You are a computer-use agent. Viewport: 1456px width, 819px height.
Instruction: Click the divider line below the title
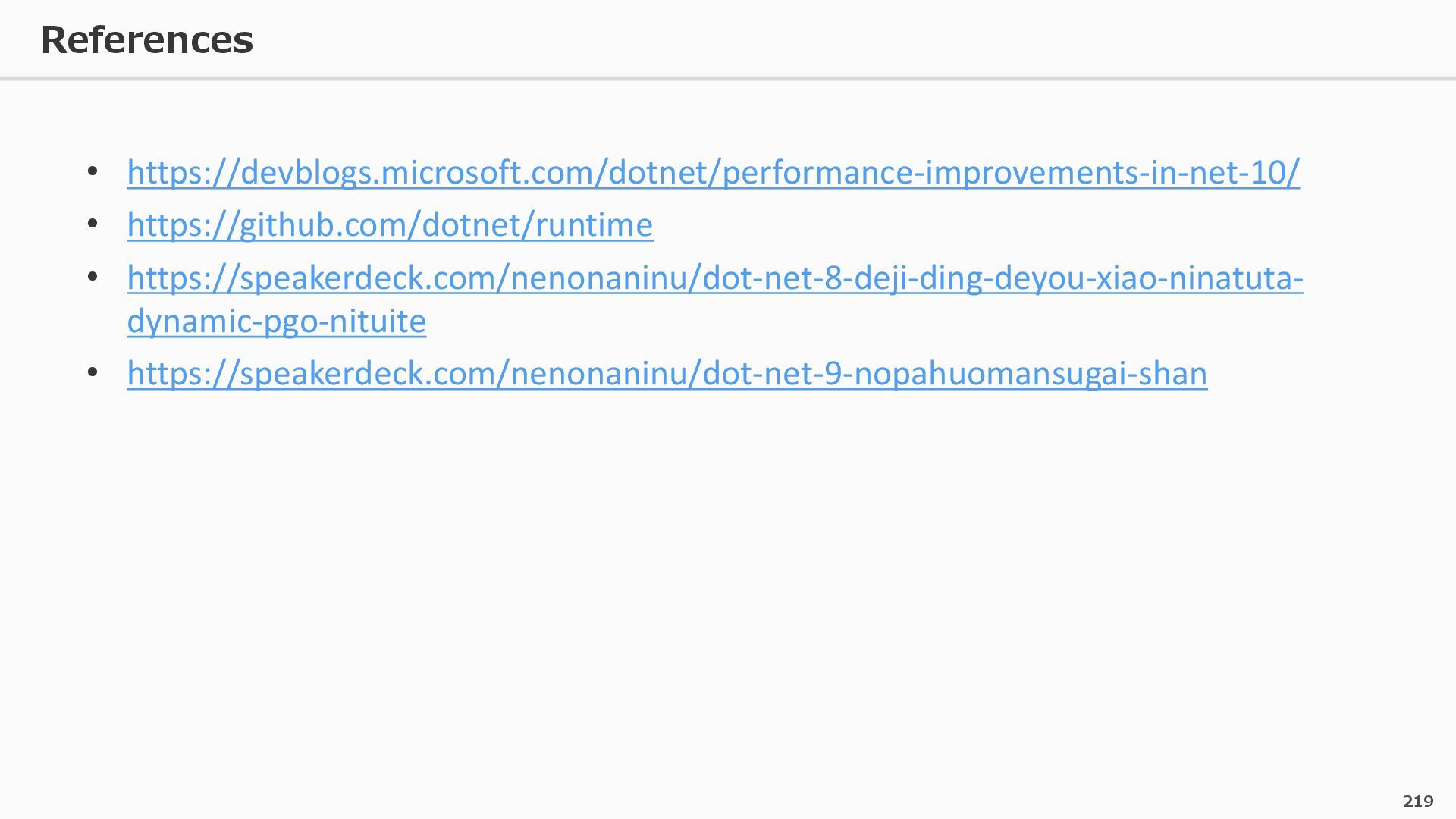tap(728, 78)
